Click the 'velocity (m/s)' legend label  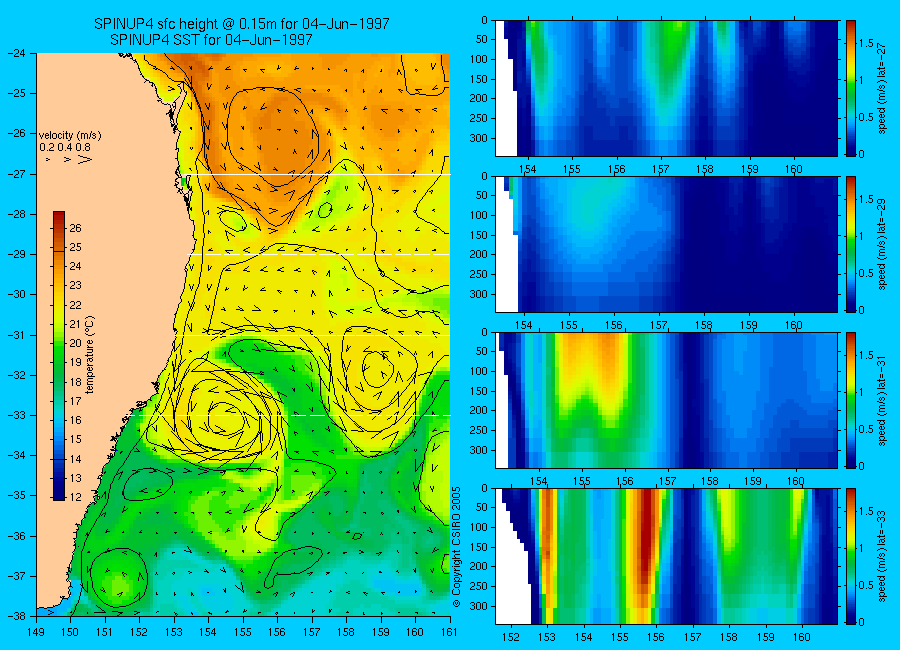click(69, 136)
